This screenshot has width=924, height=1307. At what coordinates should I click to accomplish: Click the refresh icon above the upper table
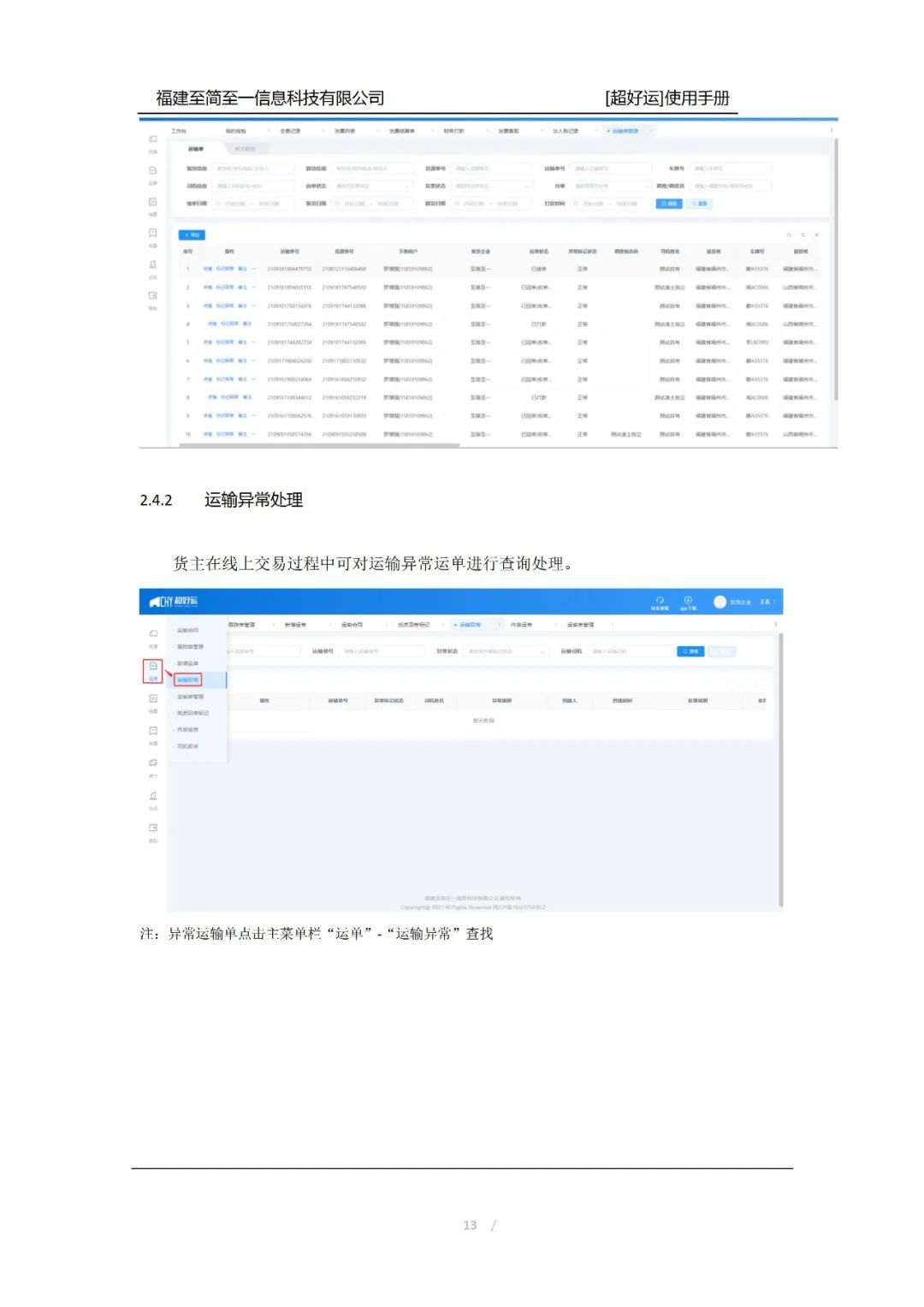click(x=791, y=235)
